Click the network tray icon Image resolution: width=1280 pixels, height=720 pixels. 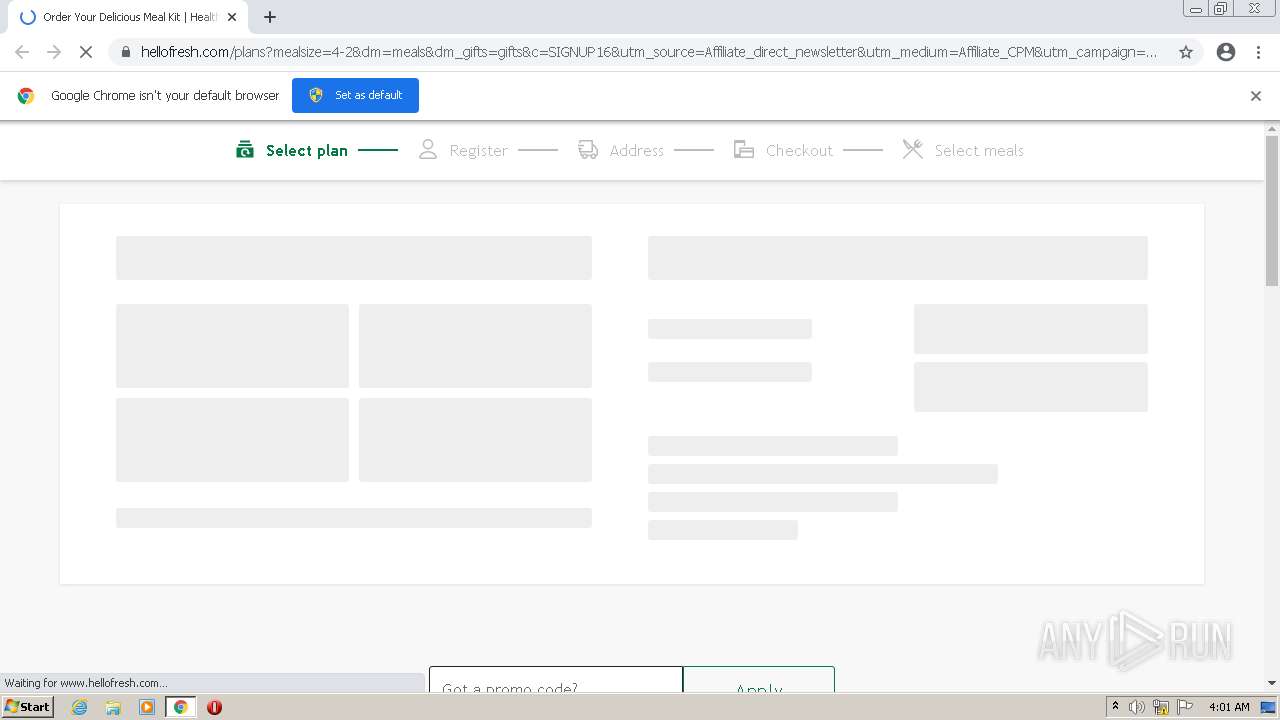[1161, 707]
